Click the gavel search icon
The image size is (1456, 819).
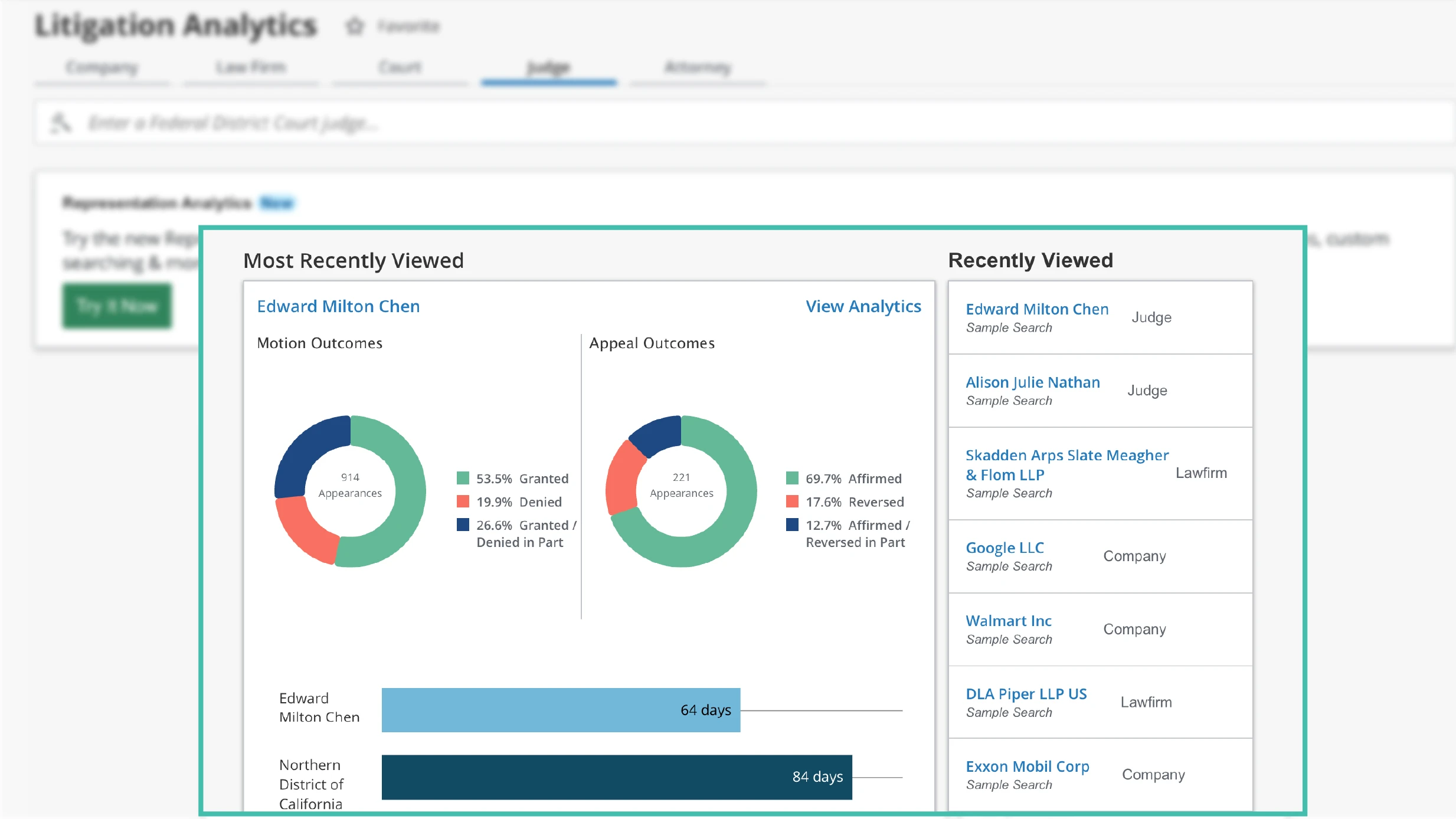click(60, 123)
